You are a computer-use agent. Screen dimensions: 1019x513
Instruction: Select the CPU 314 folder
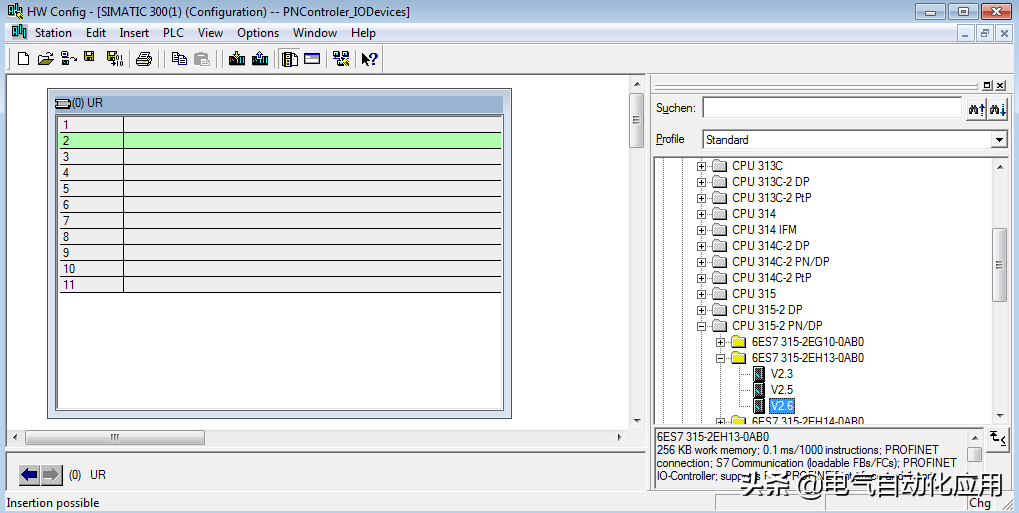(754, 214)
